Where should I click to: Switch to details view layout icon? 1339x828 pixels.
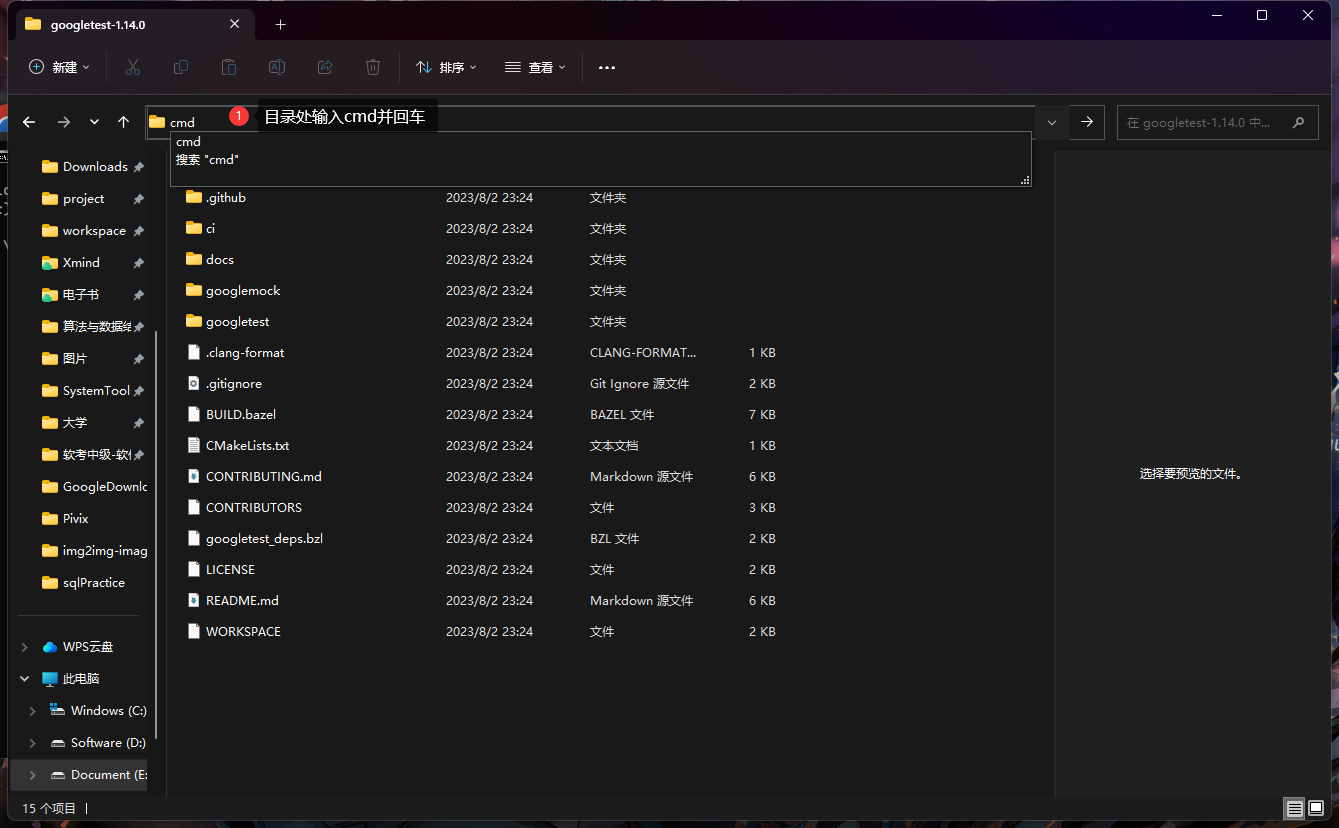(x=1294, y=808)
